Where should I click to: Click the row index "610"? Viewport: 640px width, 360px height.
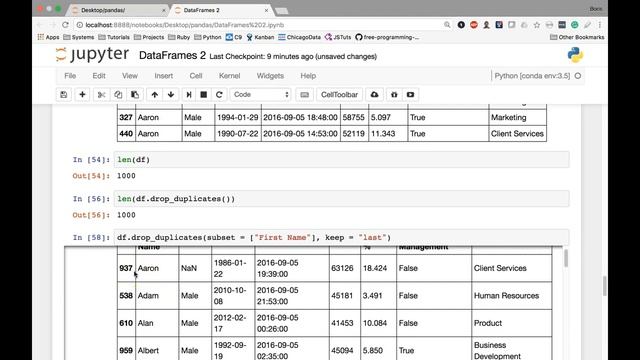tap(126, 323)
